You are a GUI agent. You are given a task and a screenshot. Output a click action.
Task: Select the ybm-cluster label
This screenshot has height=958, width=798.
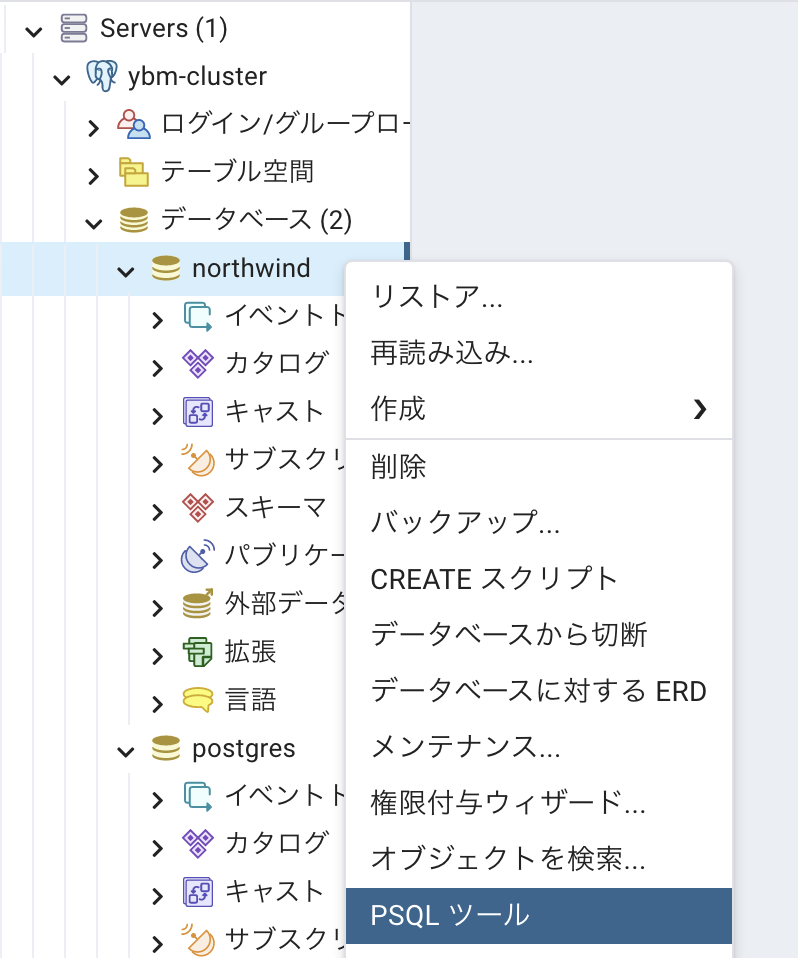(x=197, y=77)
